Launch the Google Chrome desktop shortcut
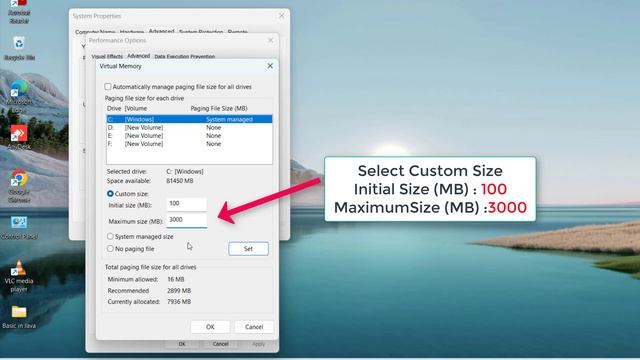This screenshot has width=640, height=360. click(19, 187)
